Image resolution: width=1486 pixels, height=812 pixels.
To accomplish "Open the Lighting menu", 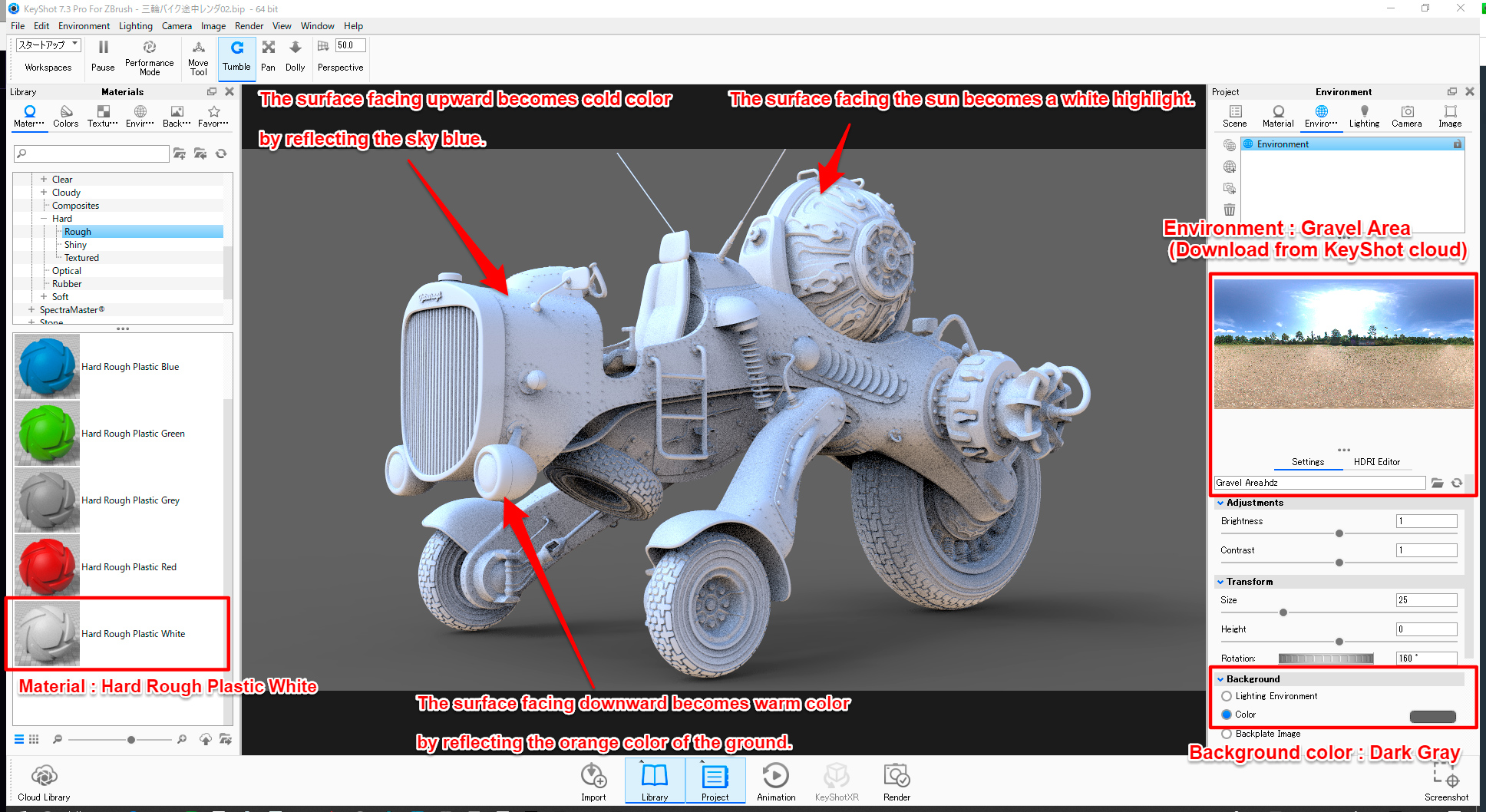I will pos(136,26).
